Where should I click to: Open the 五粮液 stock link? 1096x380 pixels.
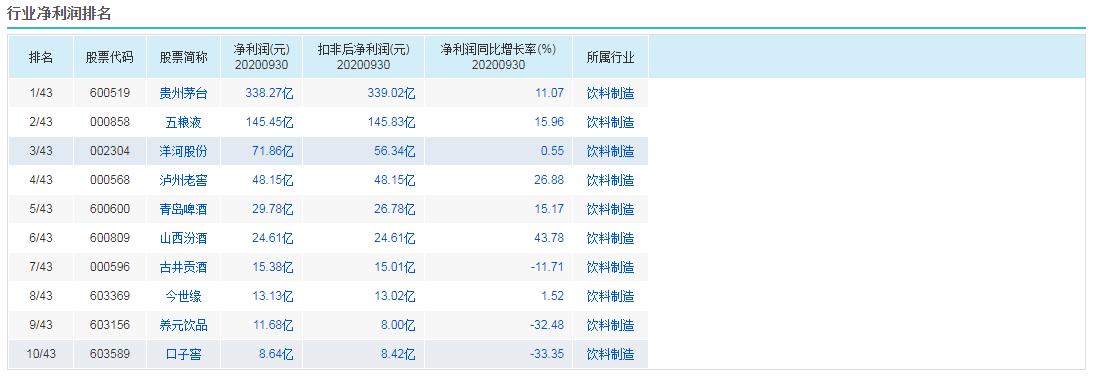point(183,122)
